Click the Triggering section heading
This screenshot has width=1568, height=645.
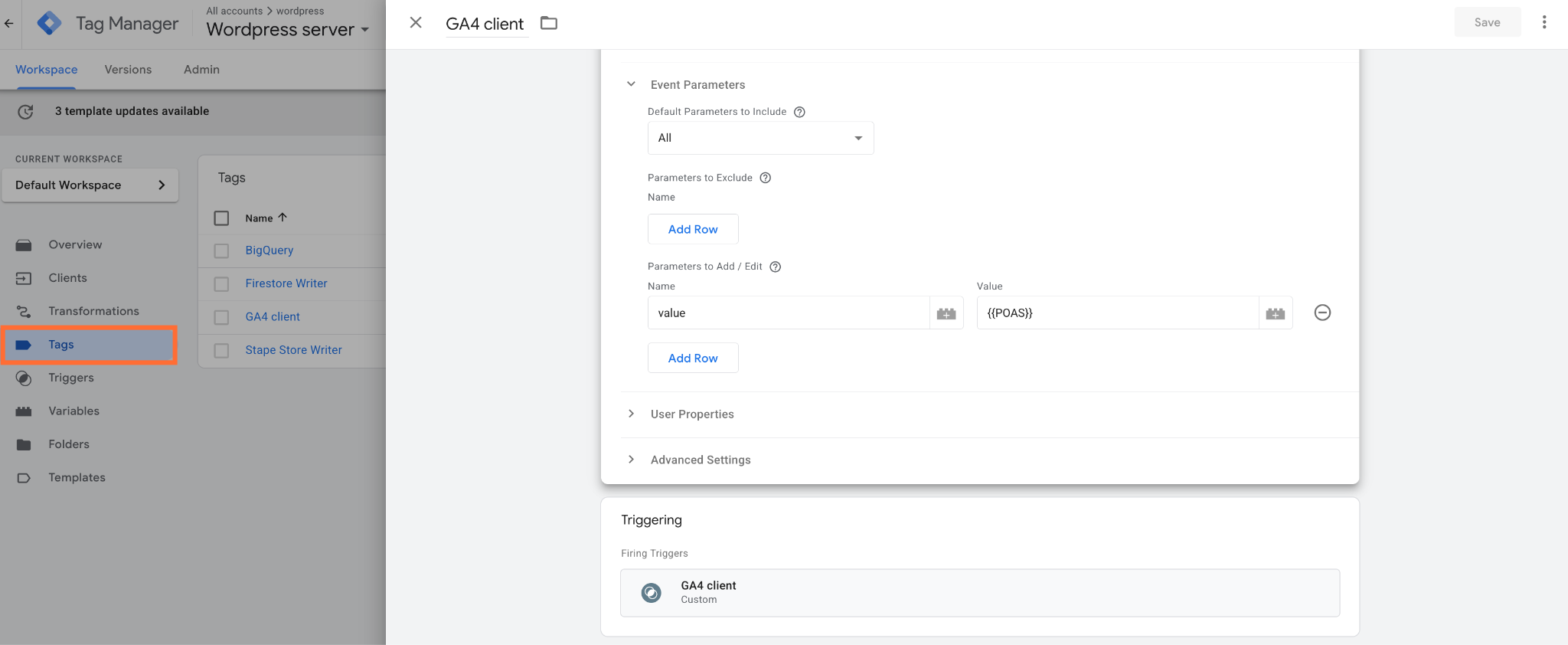pyautogui.click(x=652, y=520)
